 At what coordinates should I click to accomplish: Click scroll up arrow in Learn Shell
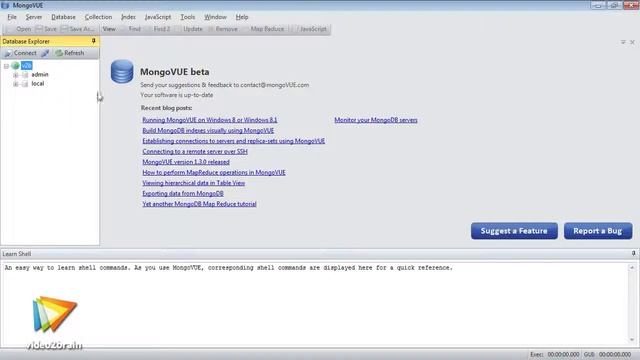[x=632, y=268]
